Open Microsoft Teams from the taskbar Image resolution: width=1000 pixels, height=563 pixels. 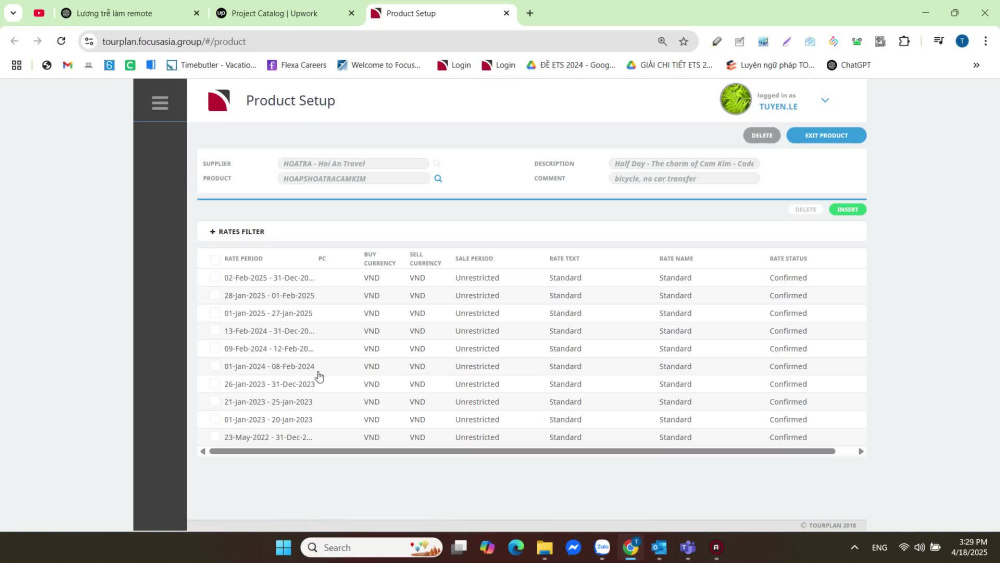[688, 547]
